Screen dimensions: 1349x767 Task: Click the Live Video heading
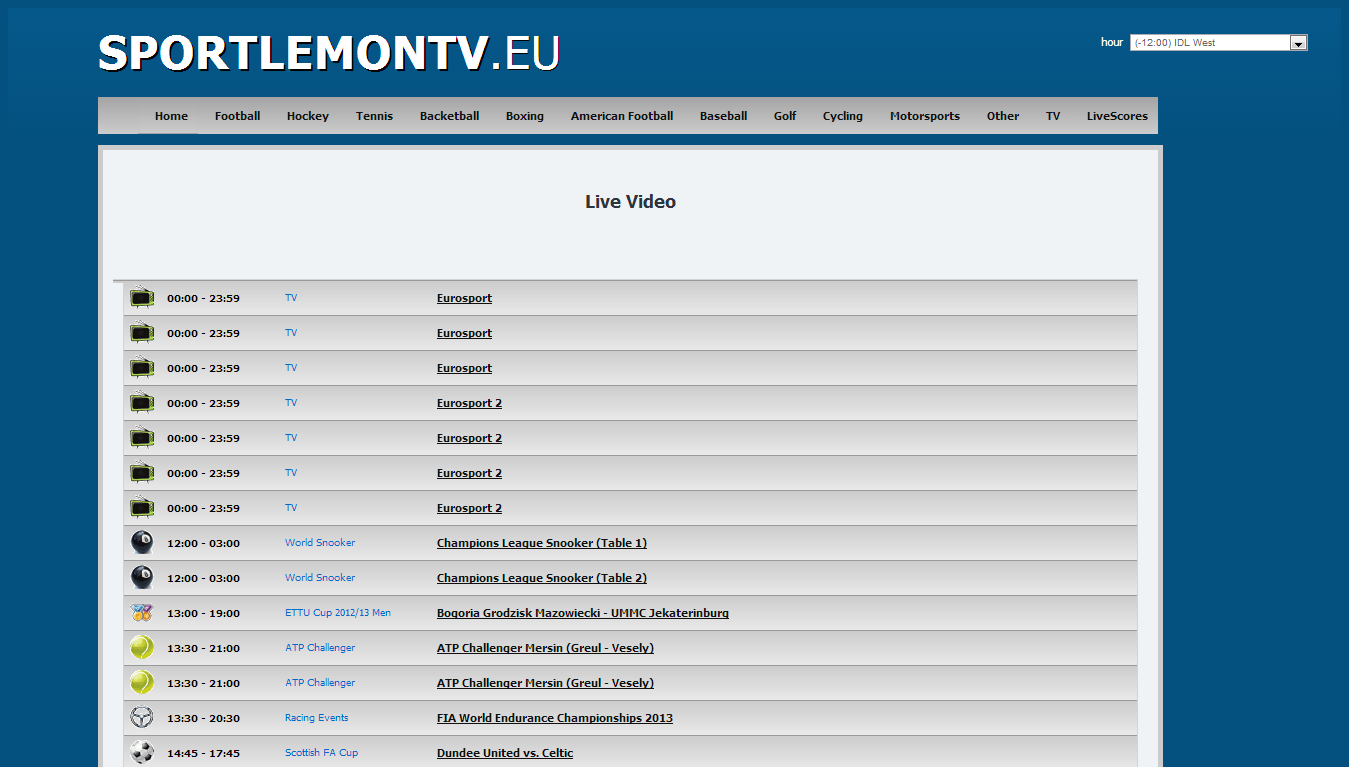pos(630,202)
